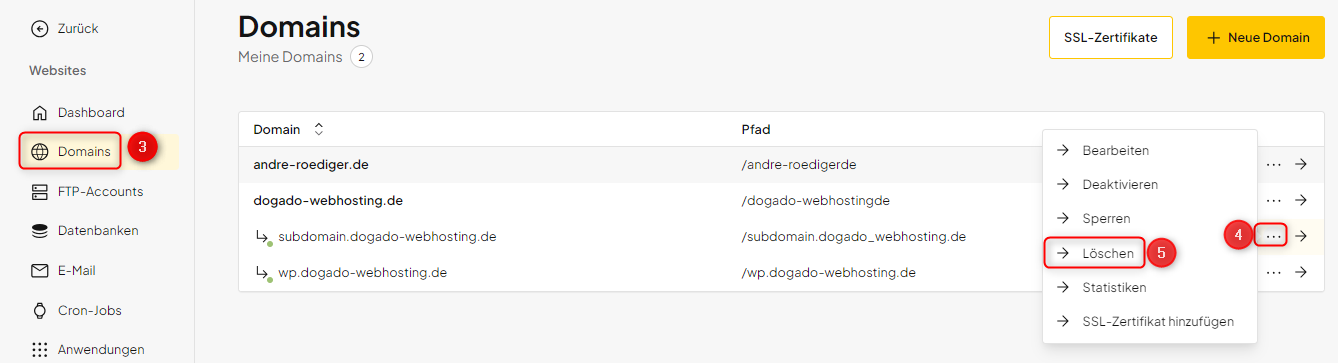Sort the table by Domain column

(x=319, y=129)
